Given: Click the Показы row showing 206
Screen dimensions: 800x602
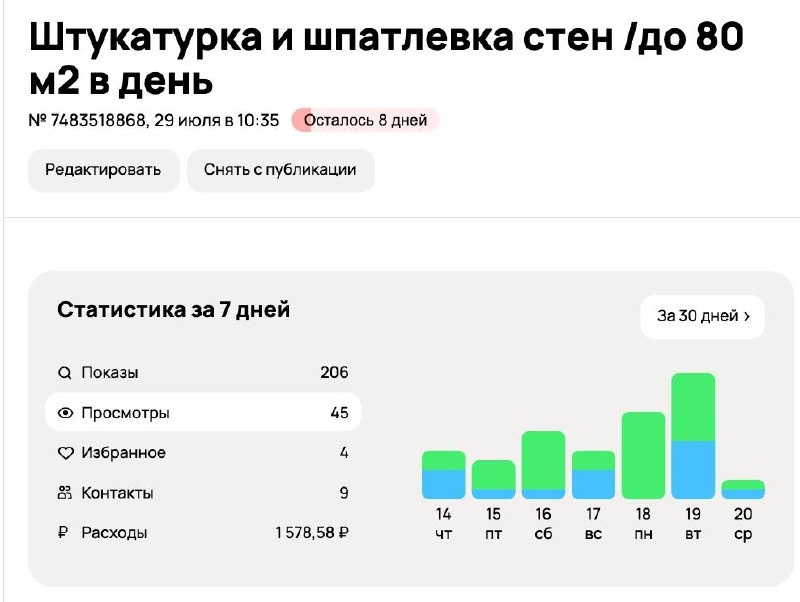Looking at the screenshot, I should point(200,372).
